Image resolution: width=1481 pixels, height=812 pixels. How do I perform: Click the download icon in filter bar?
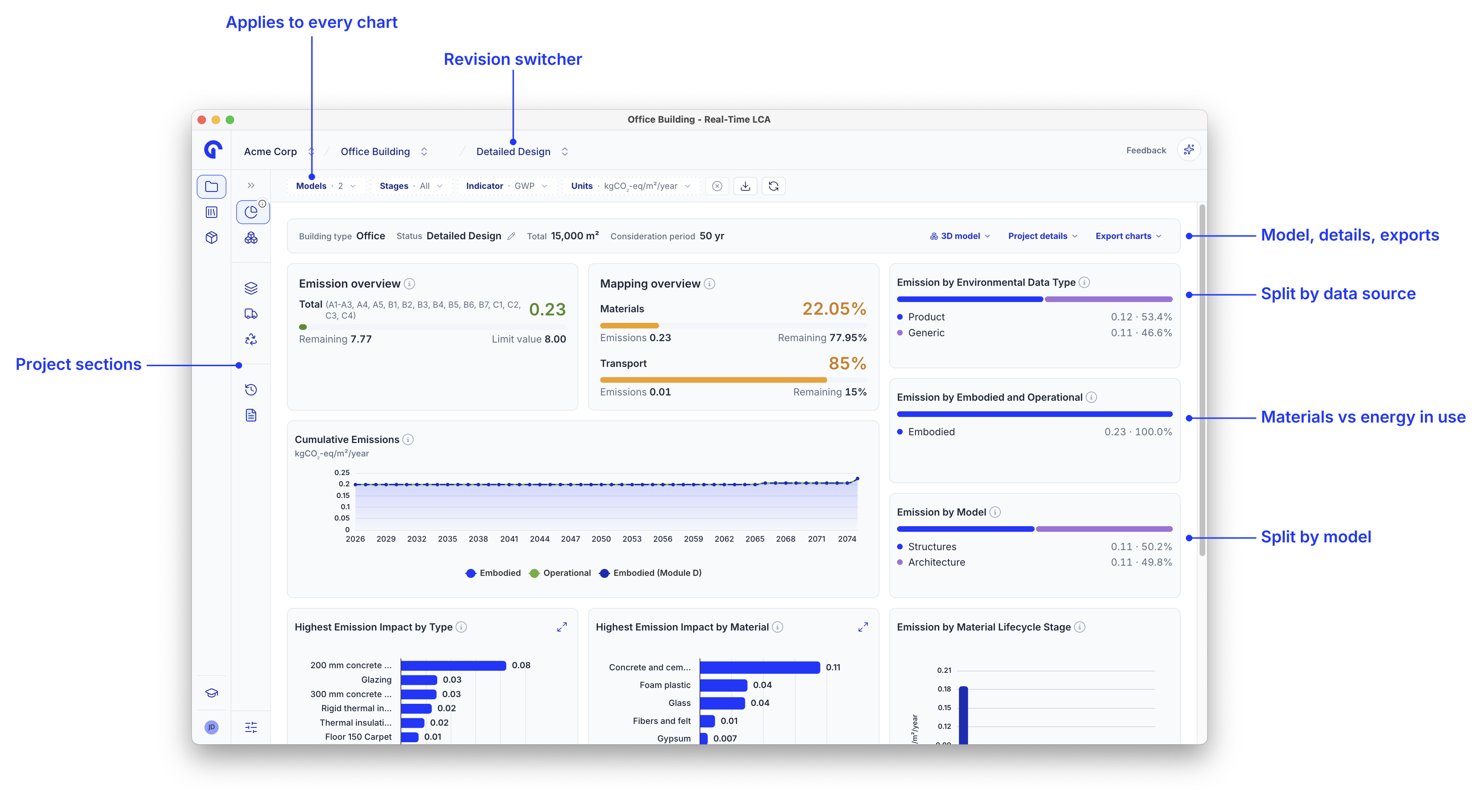point(745,186)
